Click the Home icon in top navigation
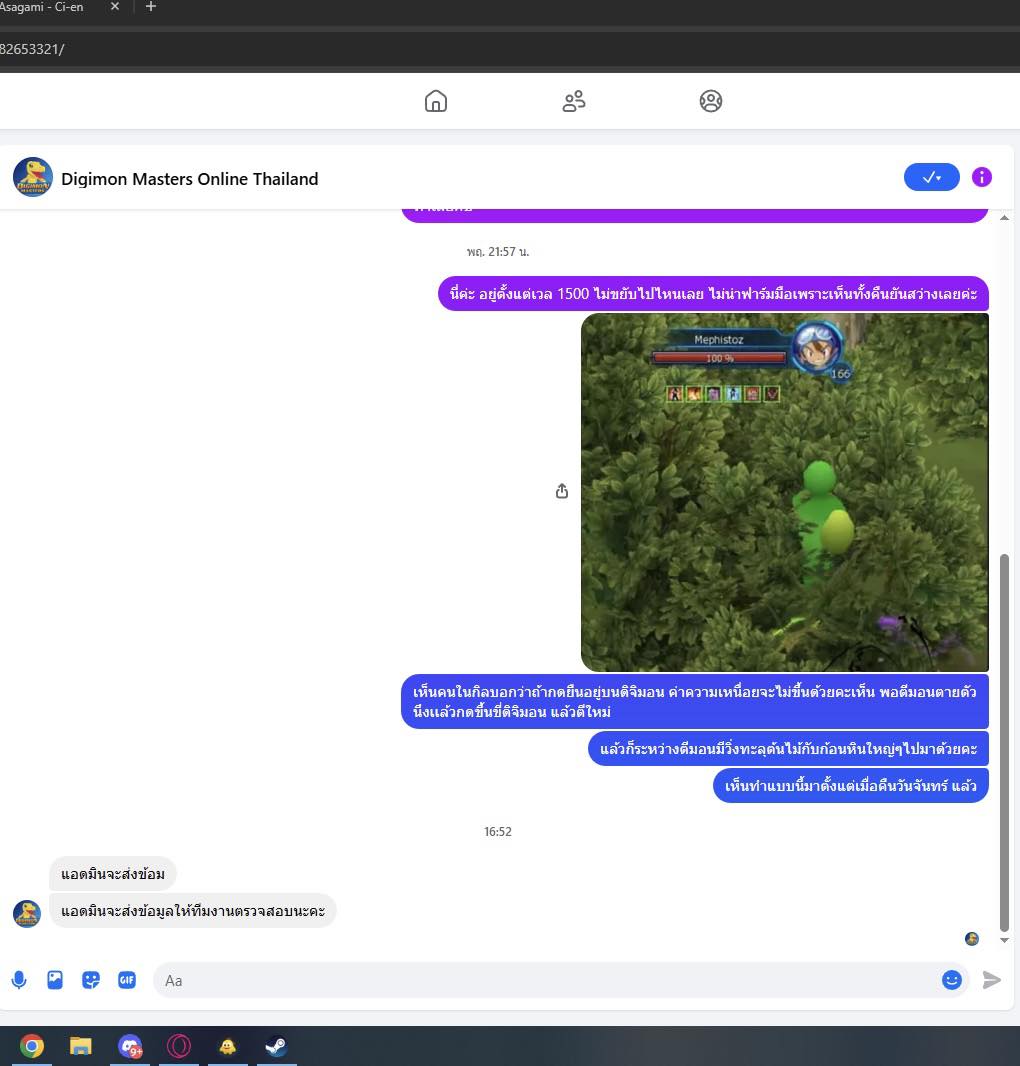This screenshot has height=1066, width=1020. click(x=436, y=101)
